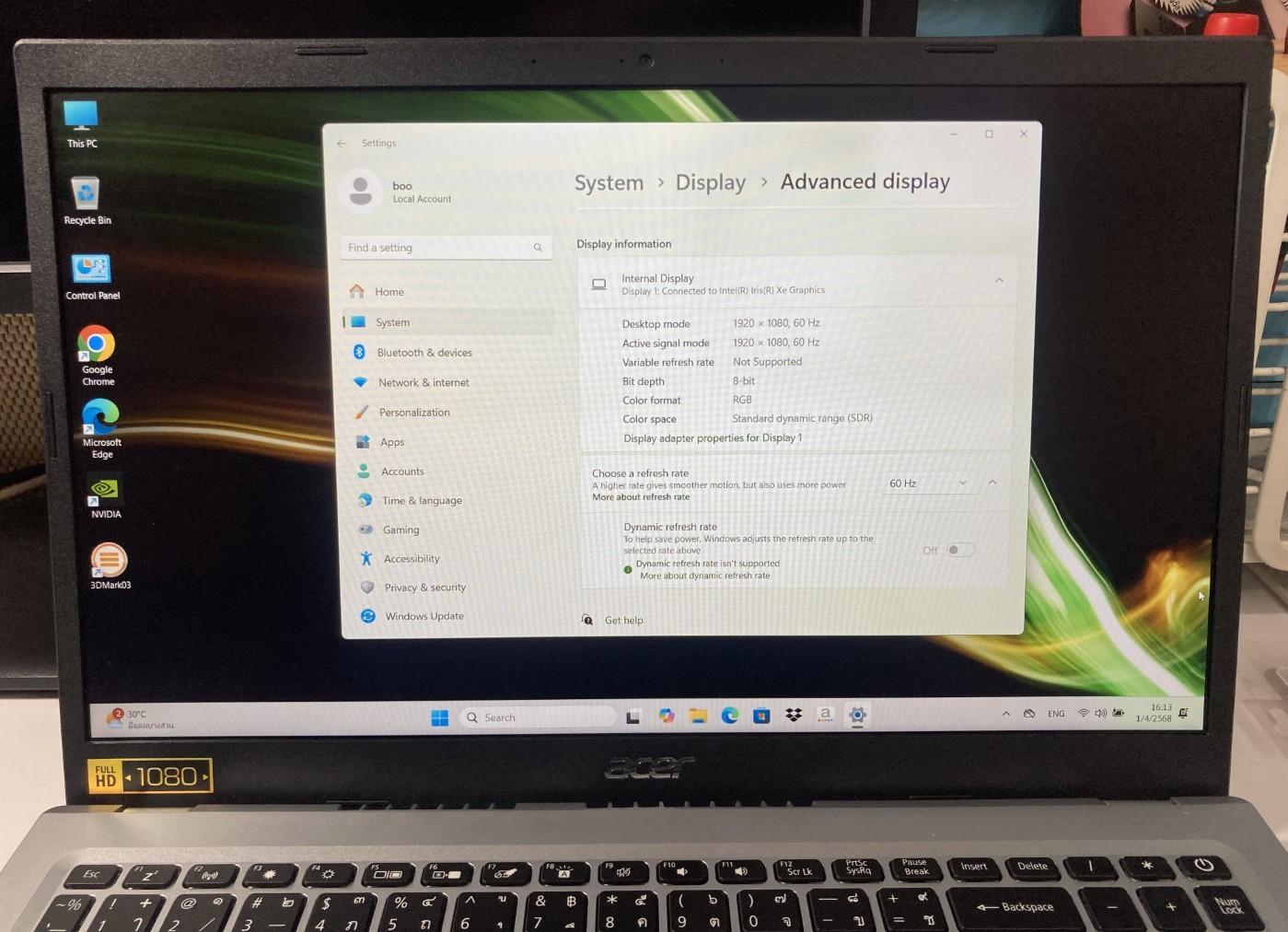Select Bluetooth & devices in the sidebar
Viewport: 1288px width, 932px height.
coord(424,353)
